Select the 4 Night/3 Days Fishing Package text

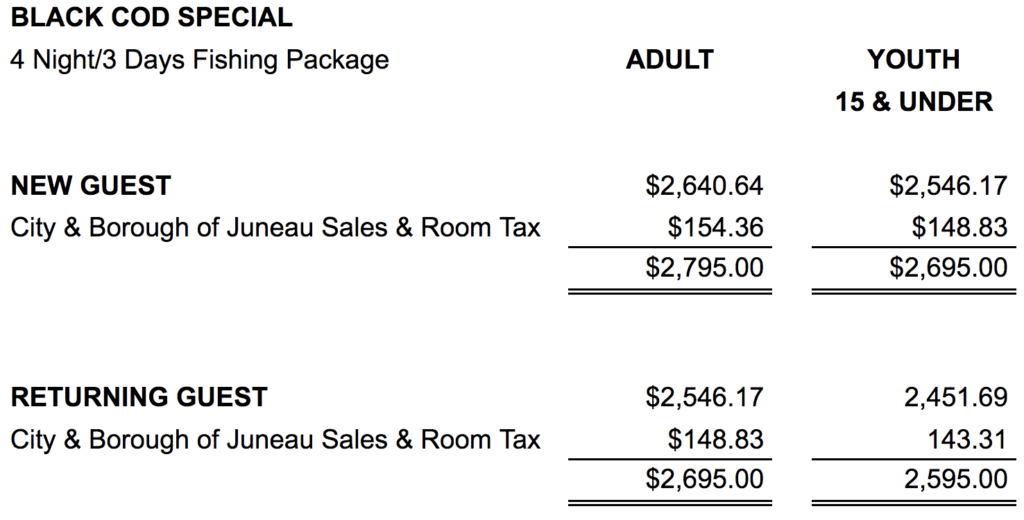click(200, 60)
